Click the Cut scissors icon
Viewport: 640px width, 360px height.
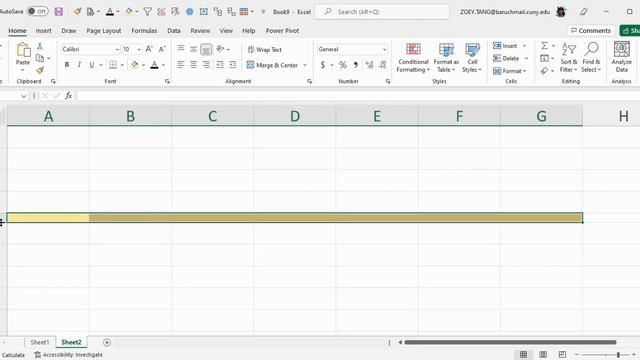pyautogui.click(x=40, y=46)
